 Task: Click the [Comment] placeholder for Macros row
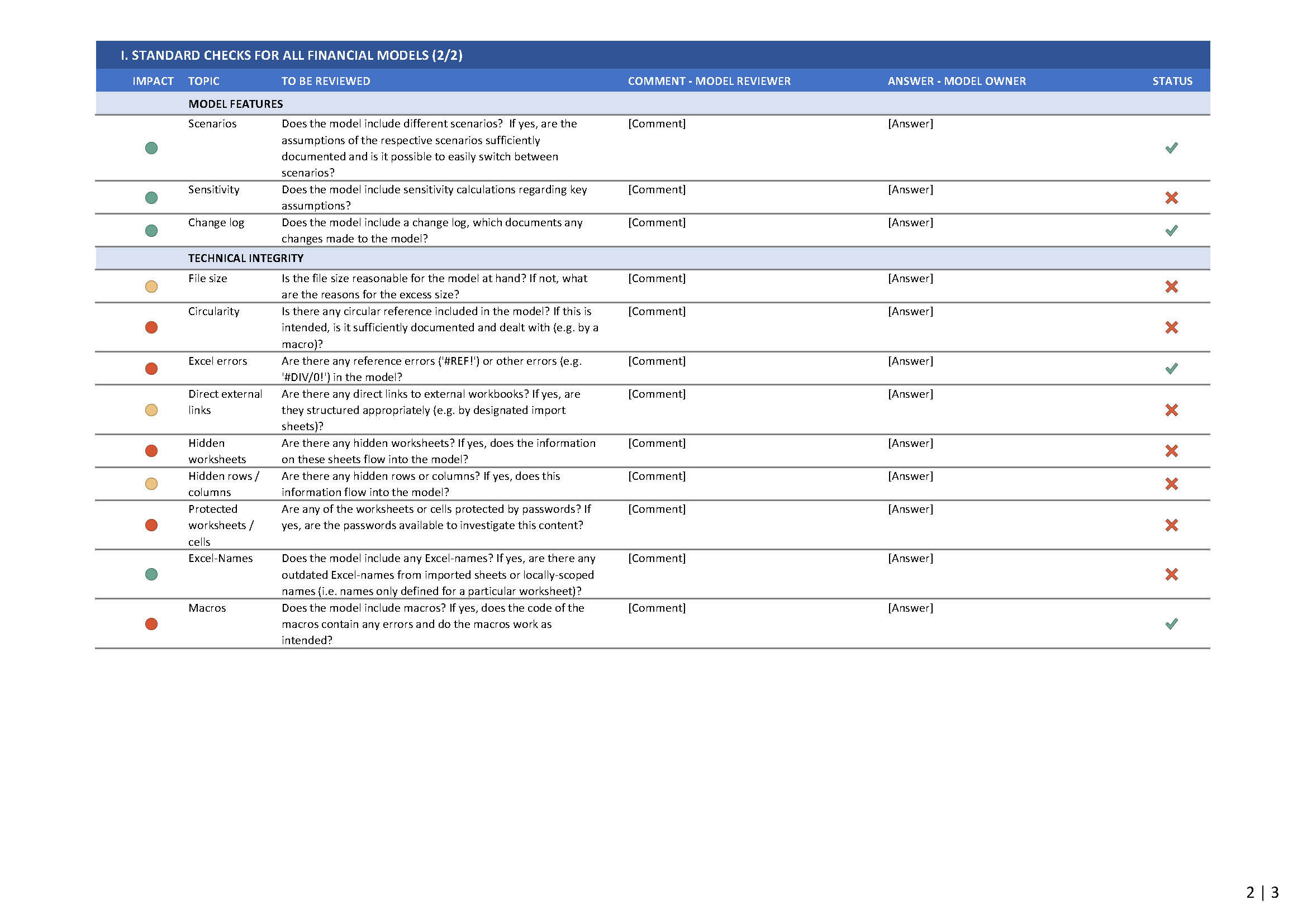pos(656,608)
